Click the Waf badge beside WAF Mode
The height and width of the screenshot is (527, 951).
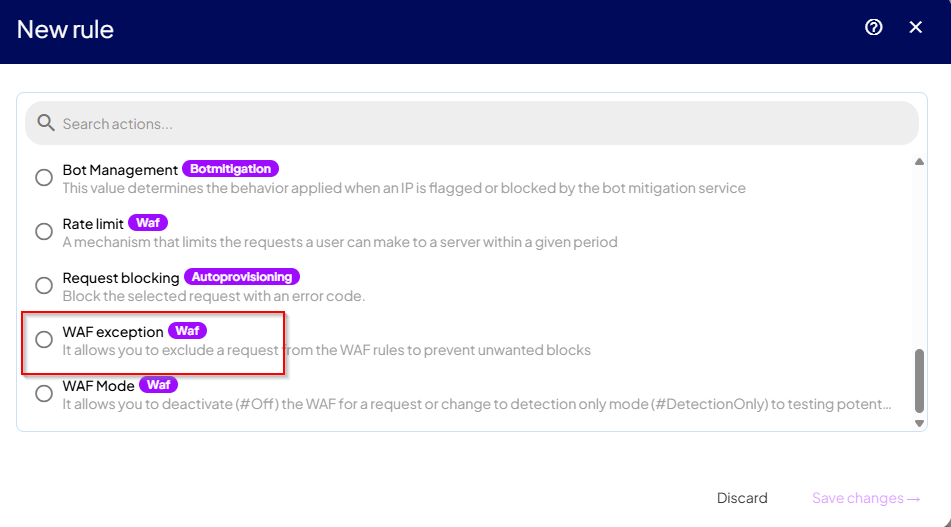point(158,384)
